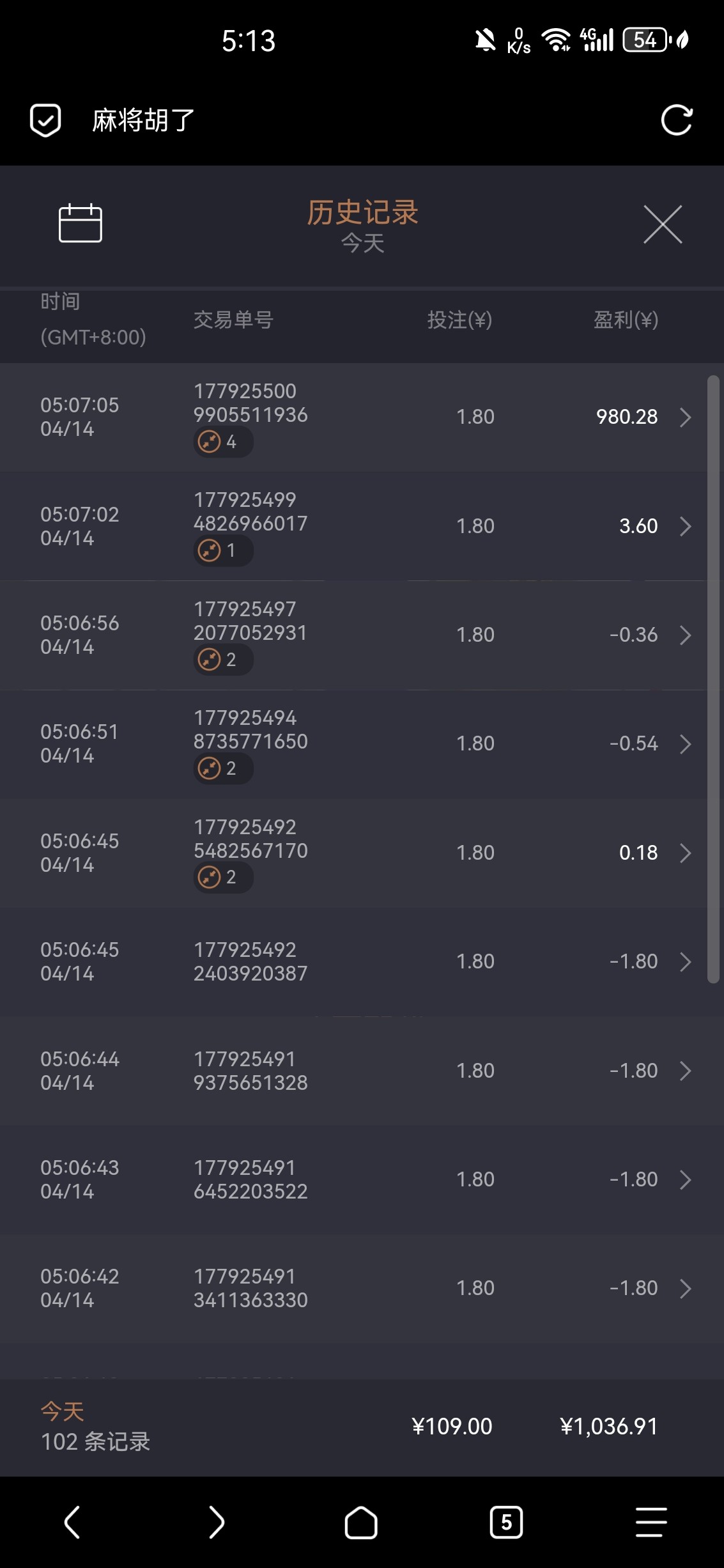Open the browser hamburger menu
This screenshot has width=724, height=1568.
pos(651,1521)
